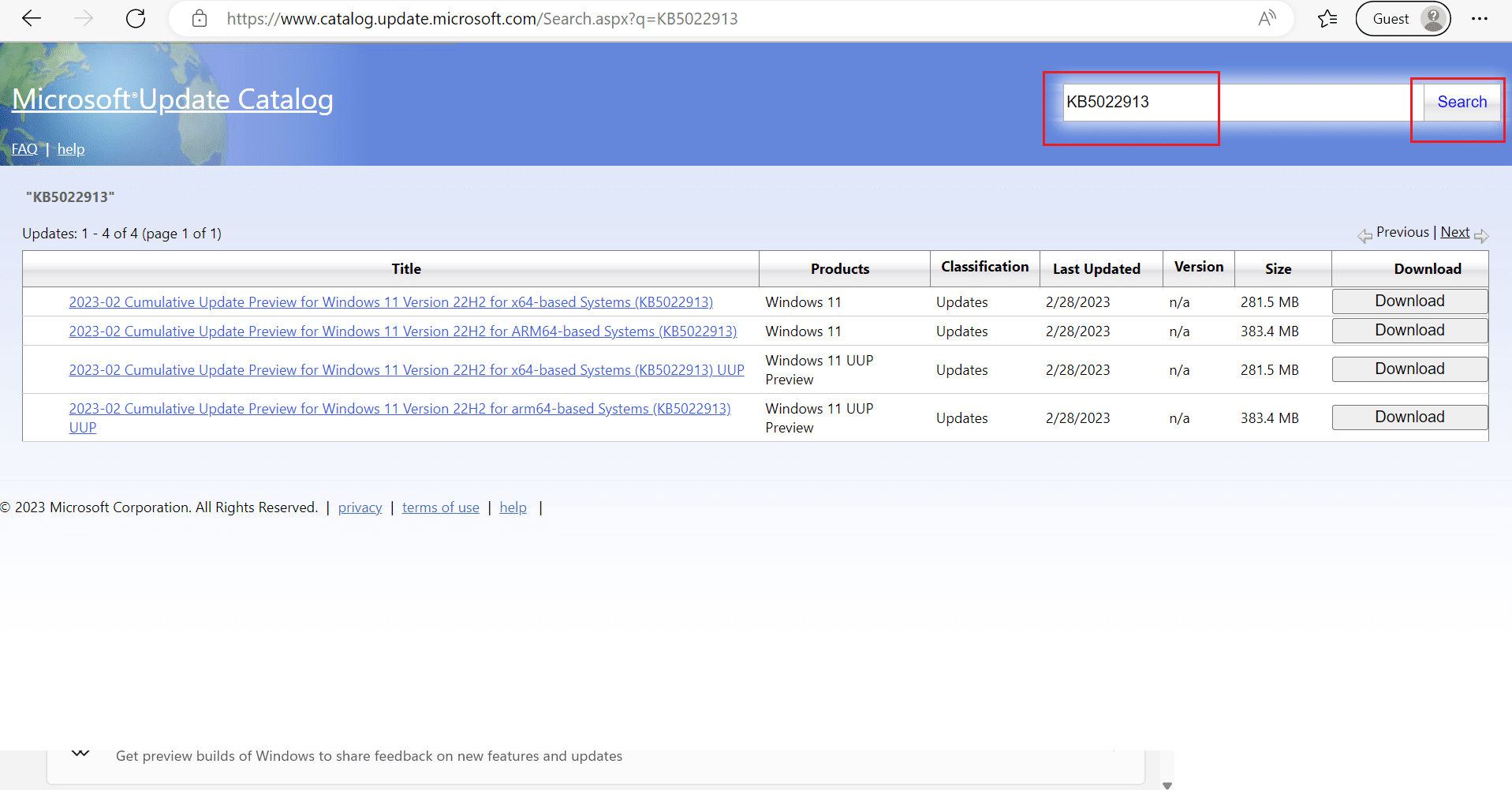
Task: Open the Favorites star icon
Action: pos(1327,18)
